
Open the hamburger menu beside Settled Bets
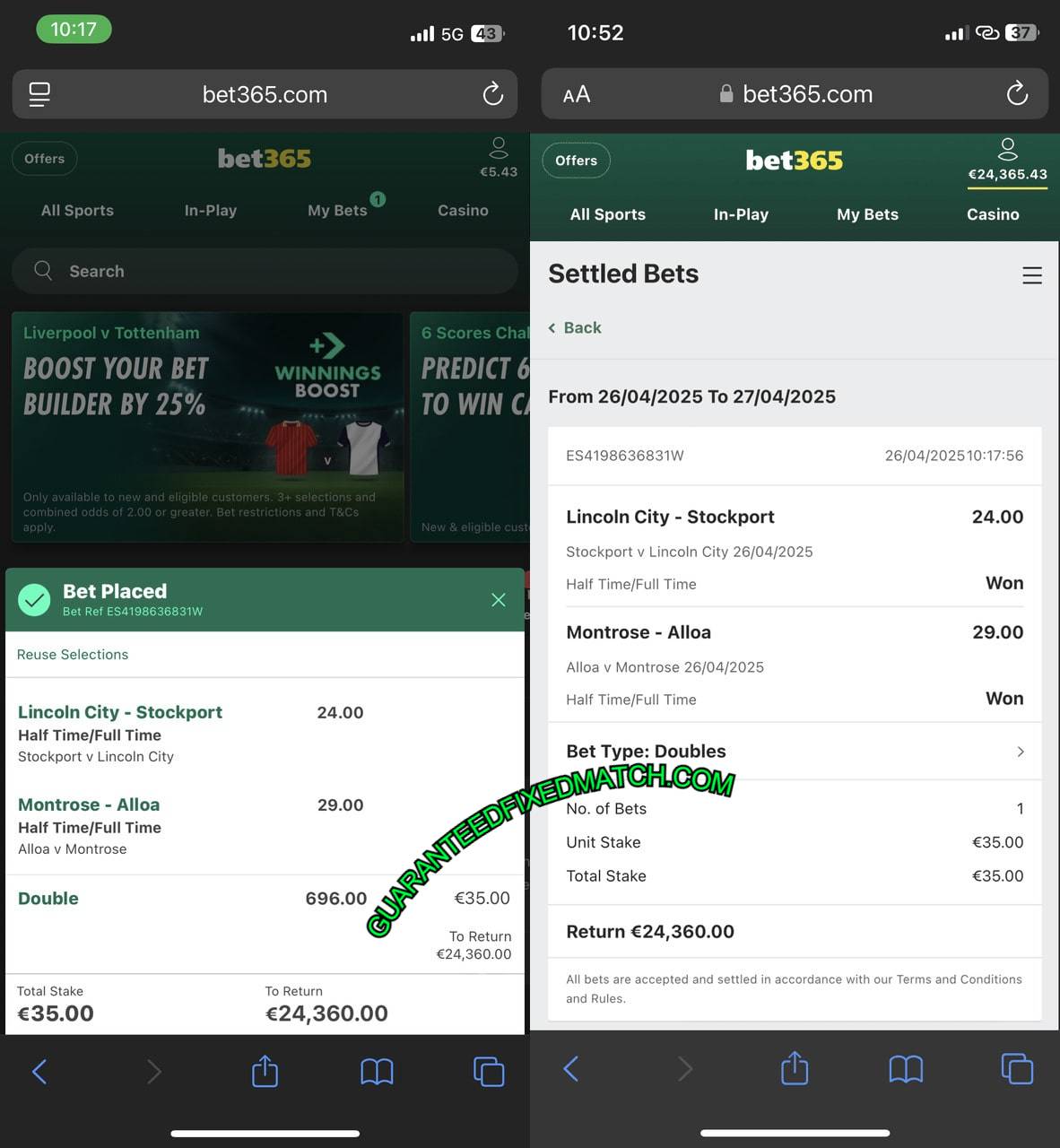coord(1032,275)
